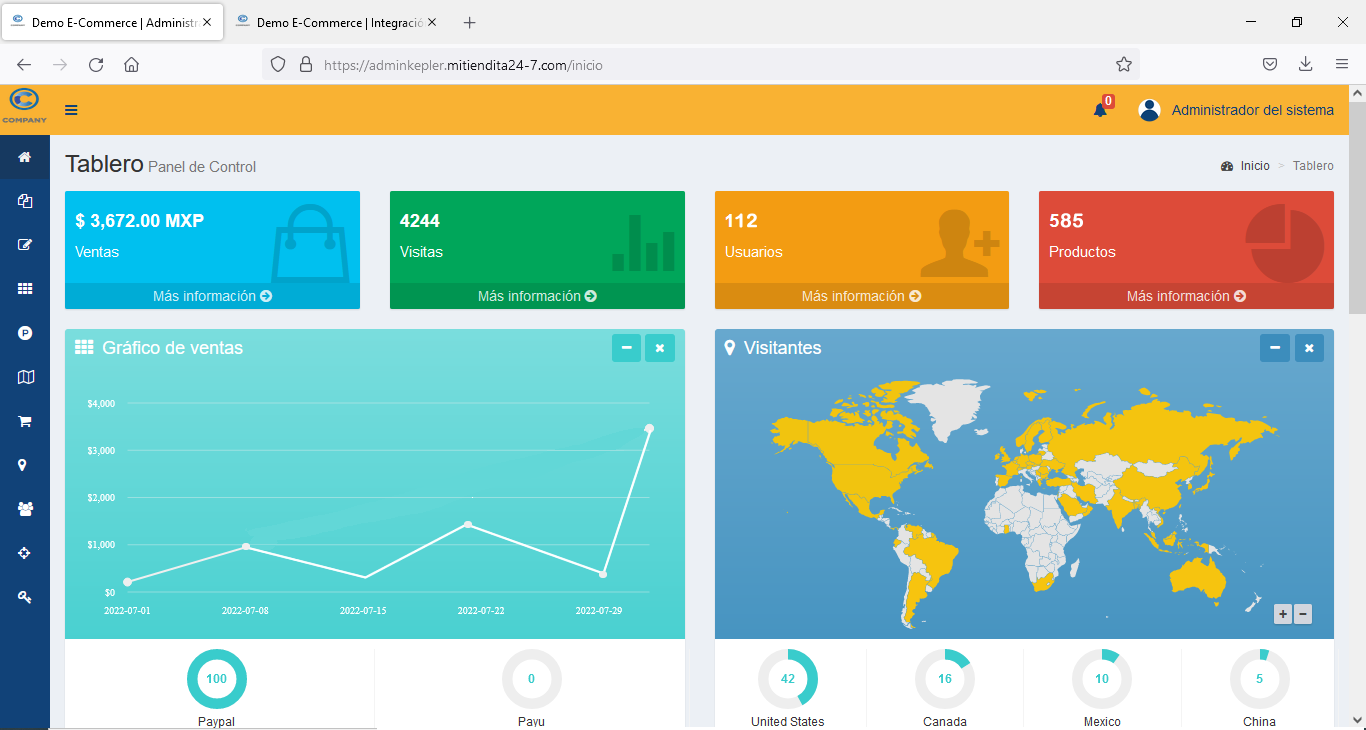Click the folded map sidebar icon
1366x730 pixels.
click(25, 377)
